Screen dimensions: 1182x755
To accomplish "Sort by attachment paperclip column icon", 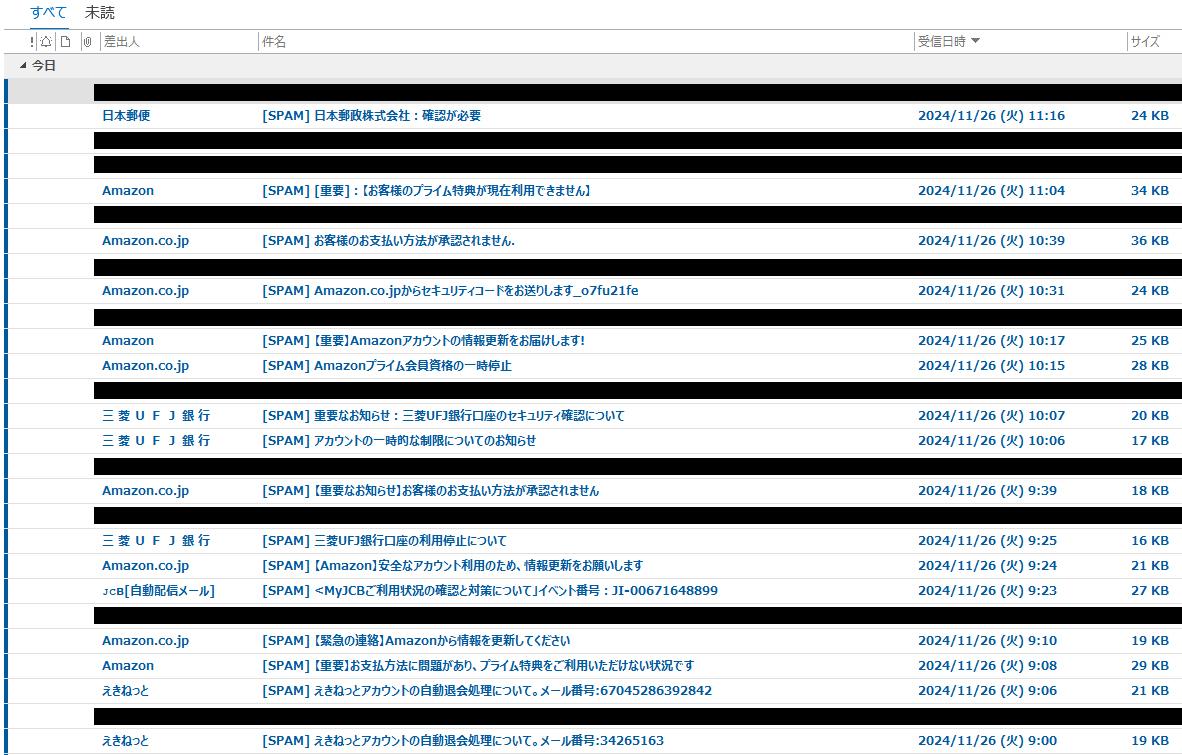I will pos(87,42).
